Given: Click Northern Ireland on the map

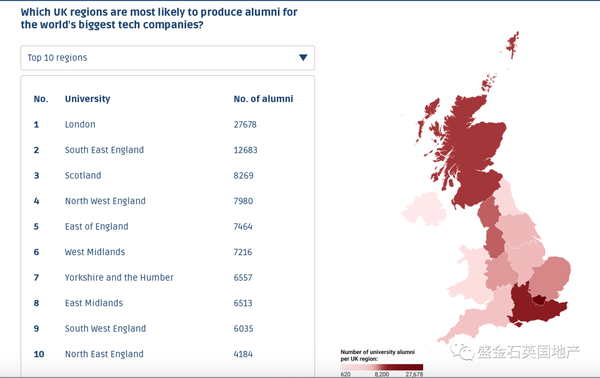Looking at the screenshot, I should point(424,209).
